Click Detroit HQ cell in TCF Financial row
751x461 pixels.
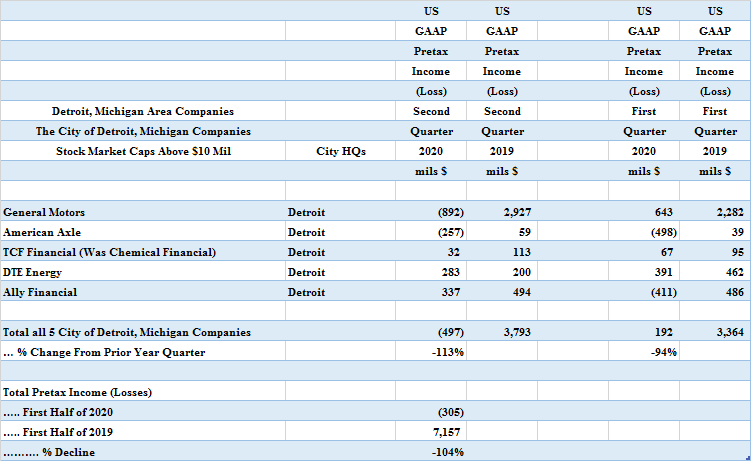(307, 252)
